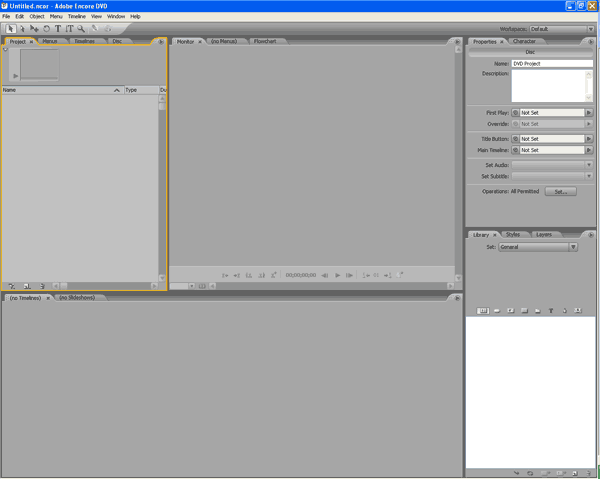The image size is (600, 479).
Task: Click the Monitor horizontal scrollbar track
Action: (331, 286)
